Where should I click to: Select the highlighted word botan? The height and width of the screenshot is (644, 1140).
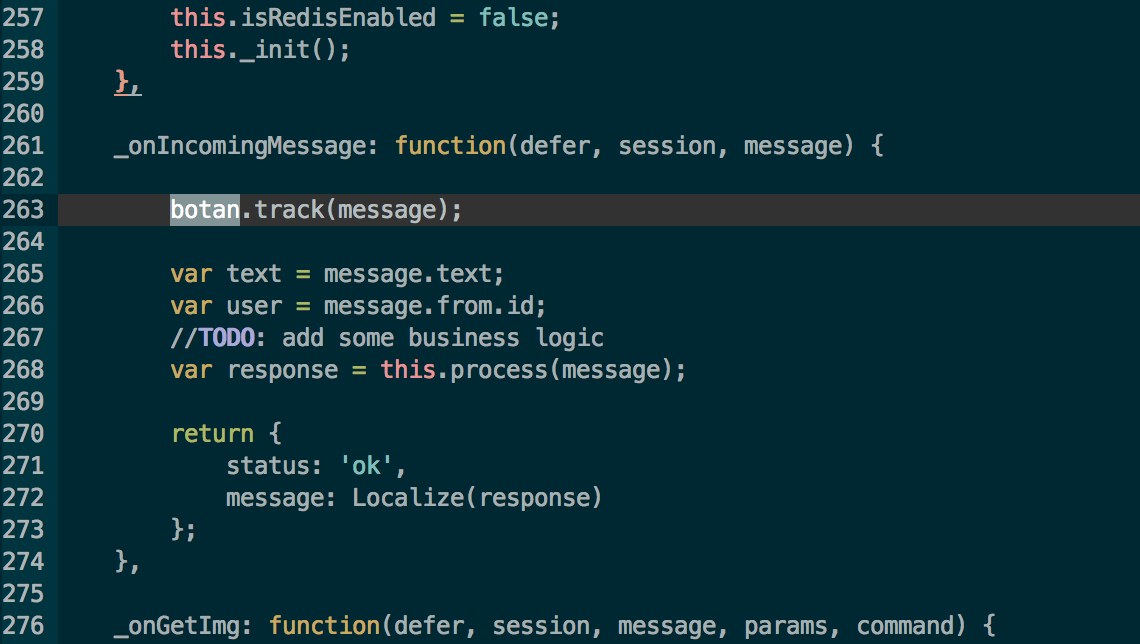204,210
